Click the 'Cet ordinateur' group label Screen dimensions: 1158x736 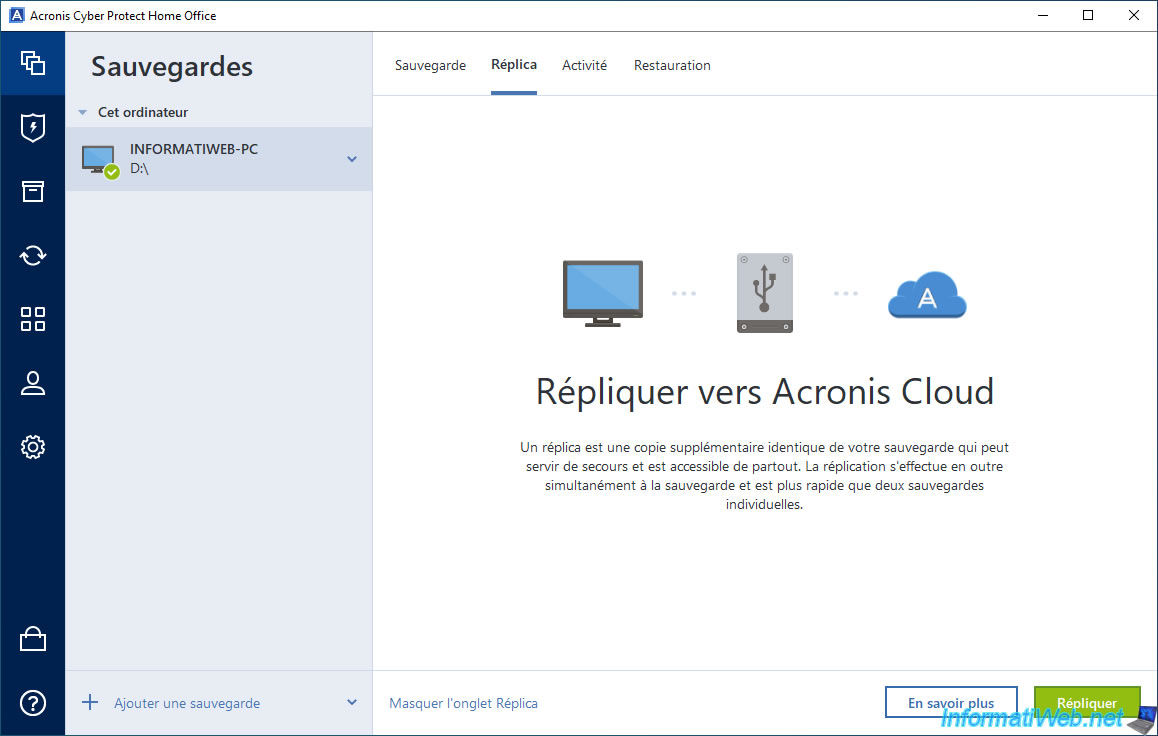[143, 112]
